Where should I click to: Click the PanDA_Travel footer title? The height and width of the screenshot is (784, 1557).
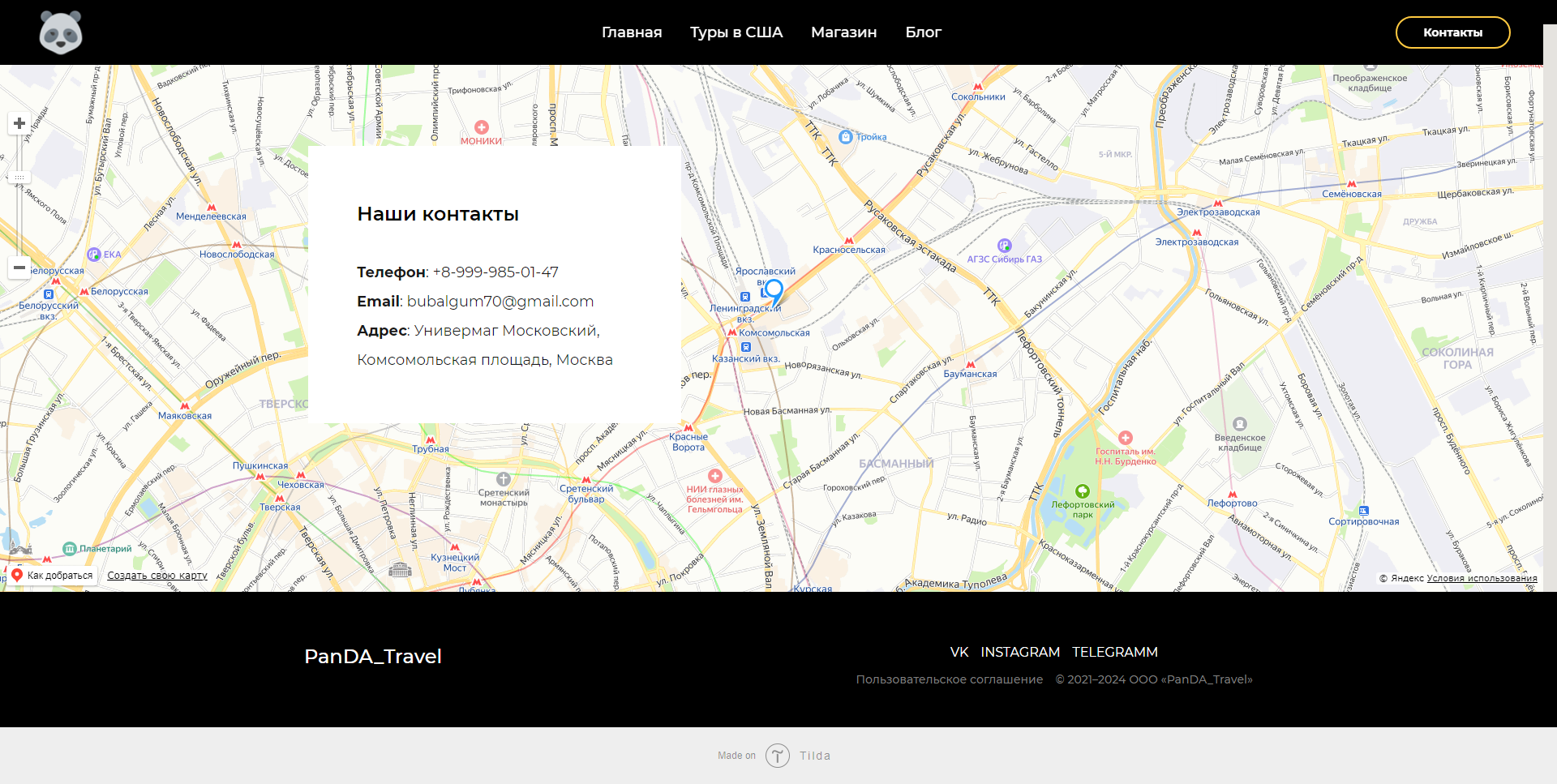point(373,657)
